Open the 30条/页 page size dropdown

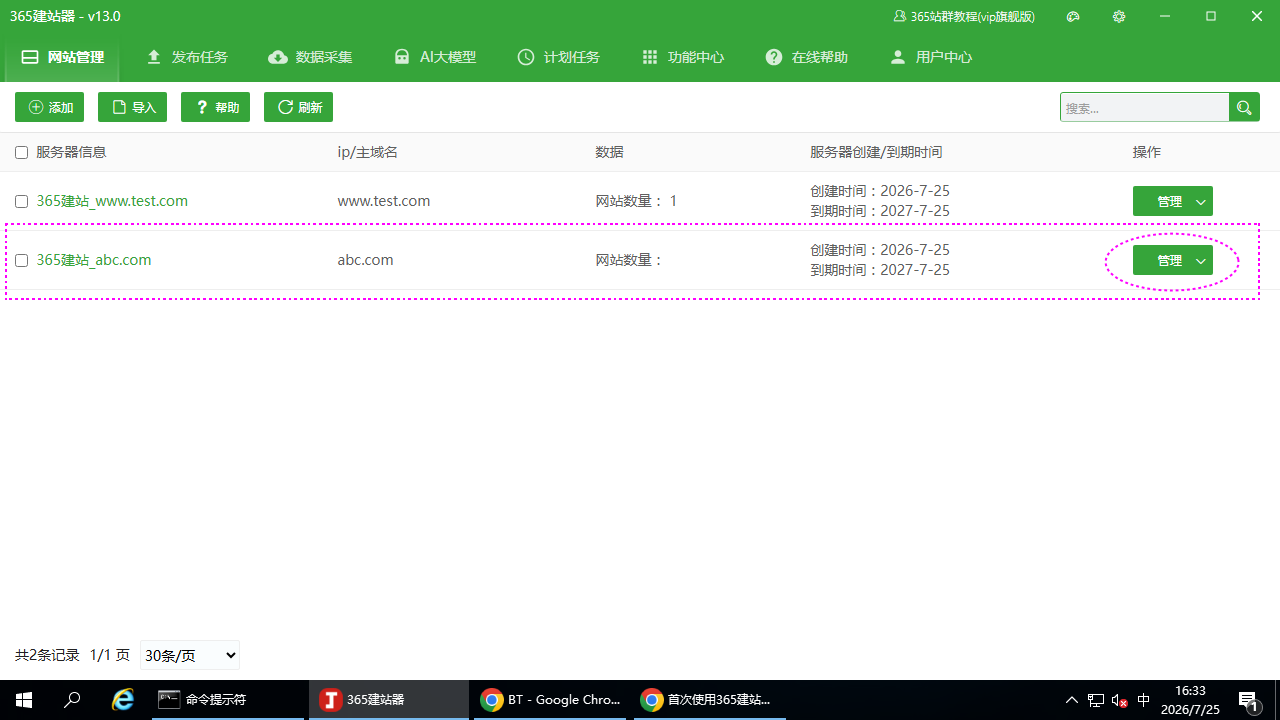[190, 656]
